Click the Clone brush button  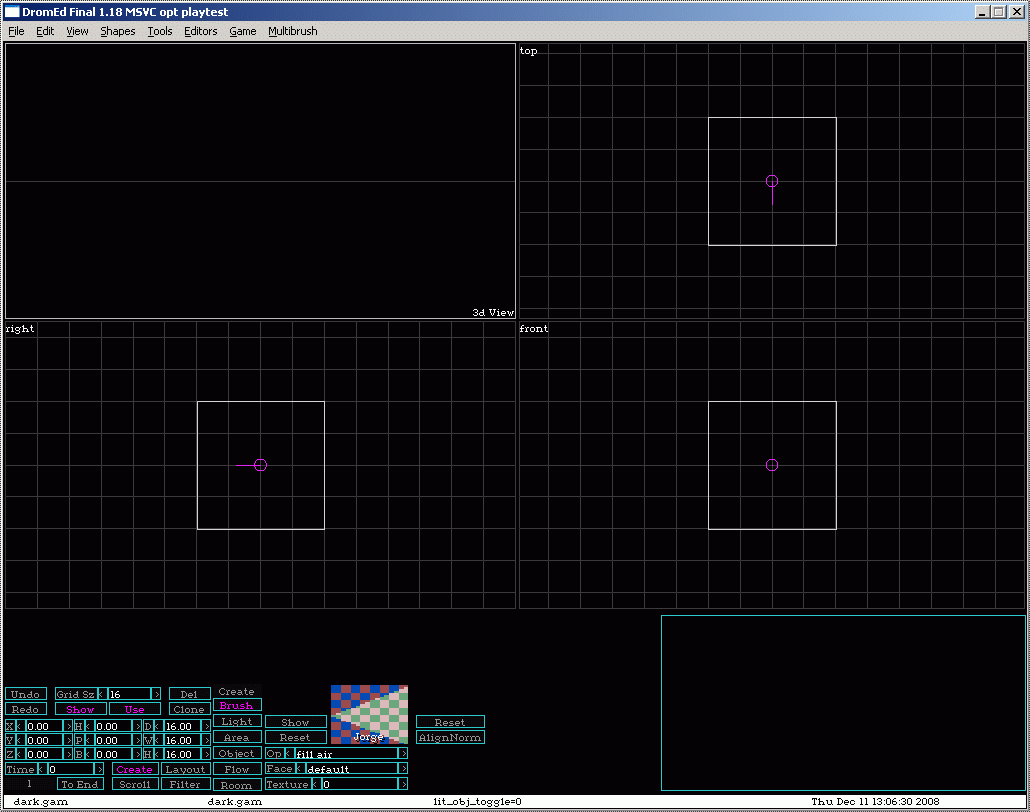pos(189,709)
